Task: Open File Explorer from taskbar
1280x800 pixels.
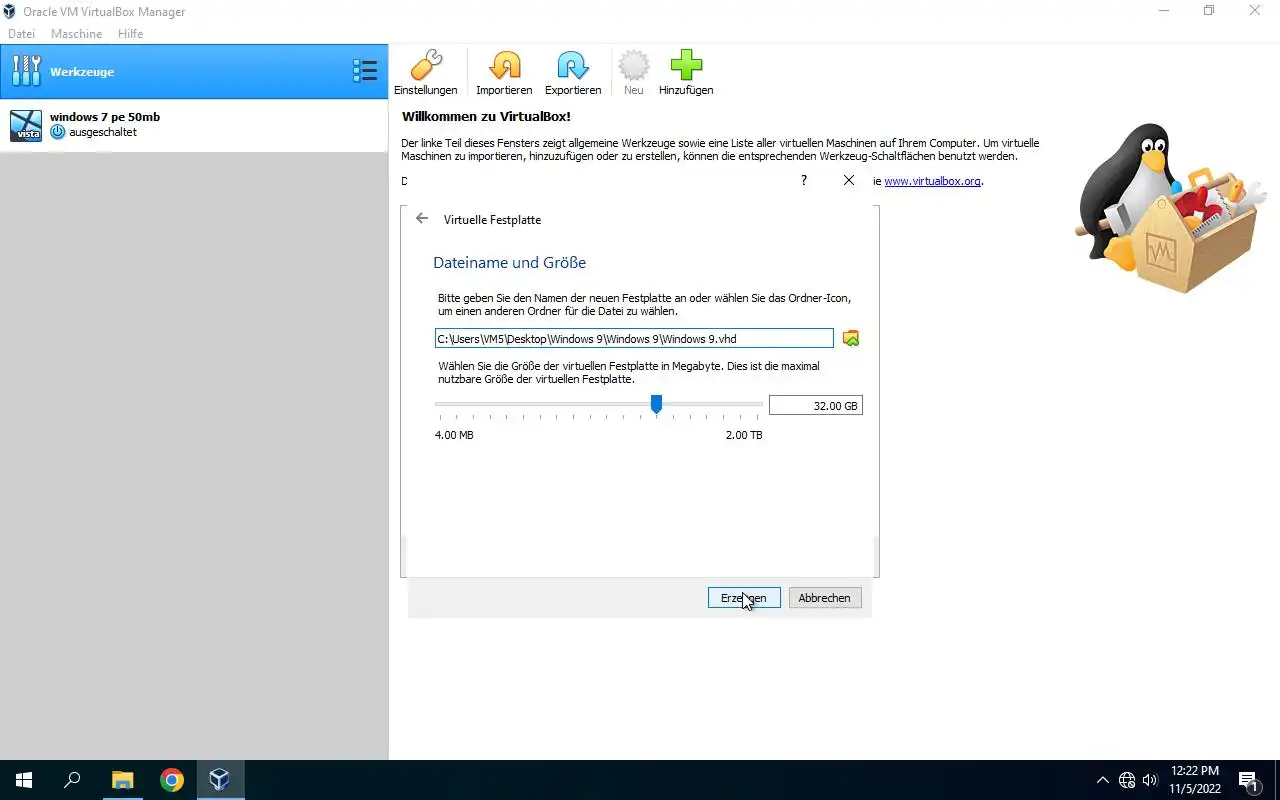Action: (122, 780)
